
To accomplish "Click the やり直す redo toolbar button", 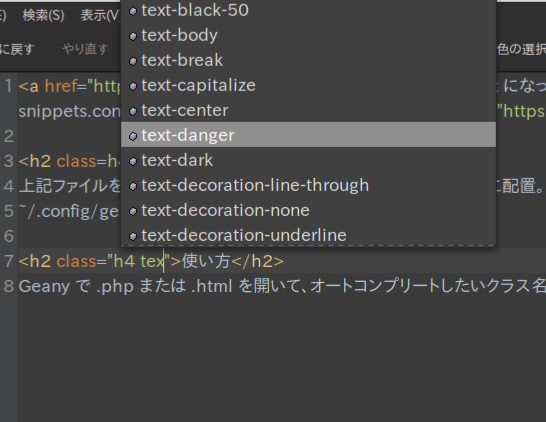I will pos(85,49).
